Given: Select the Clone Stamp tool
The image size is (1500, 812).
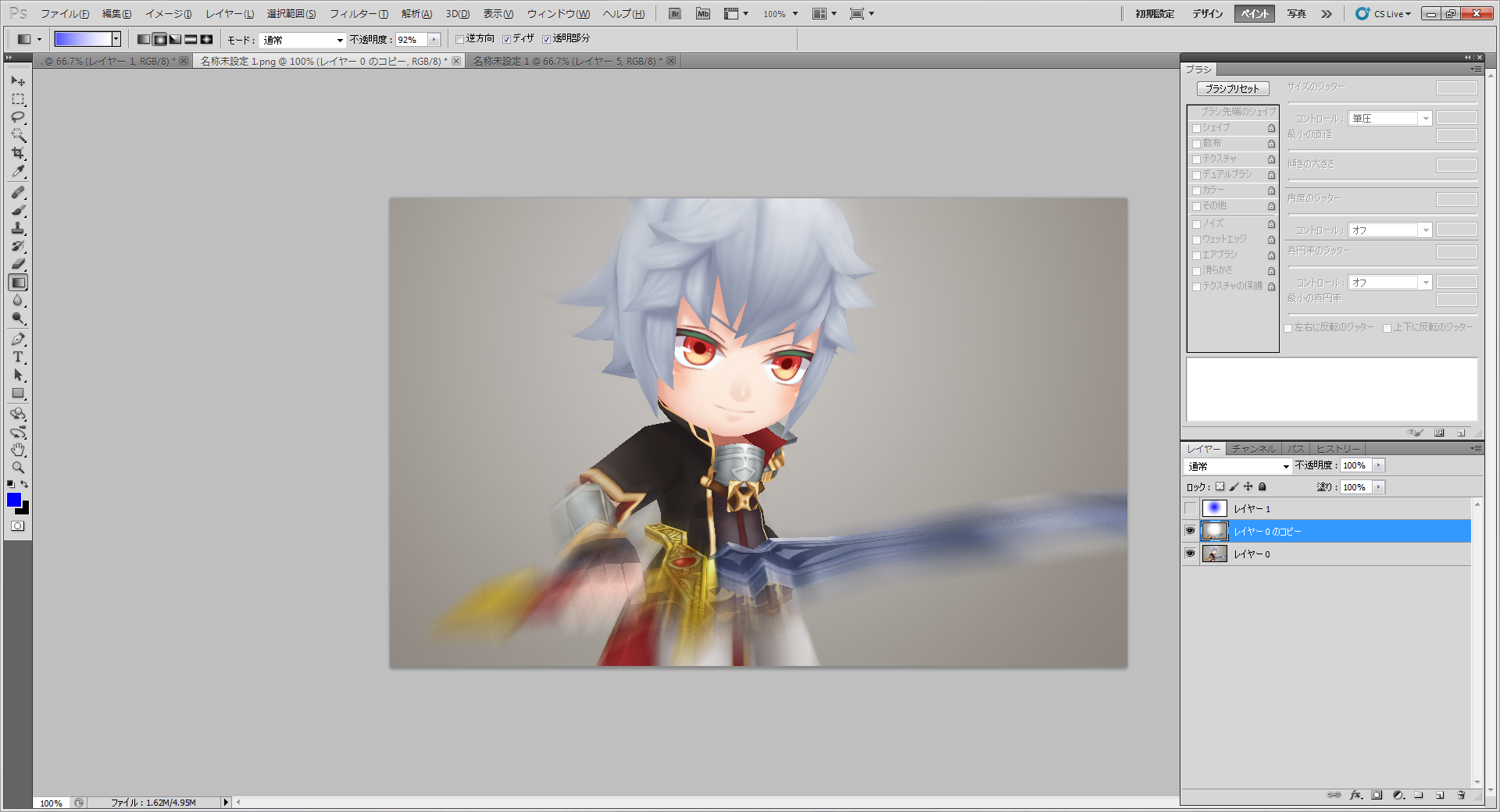Looking at the screenshot, I should click(18, 228).
